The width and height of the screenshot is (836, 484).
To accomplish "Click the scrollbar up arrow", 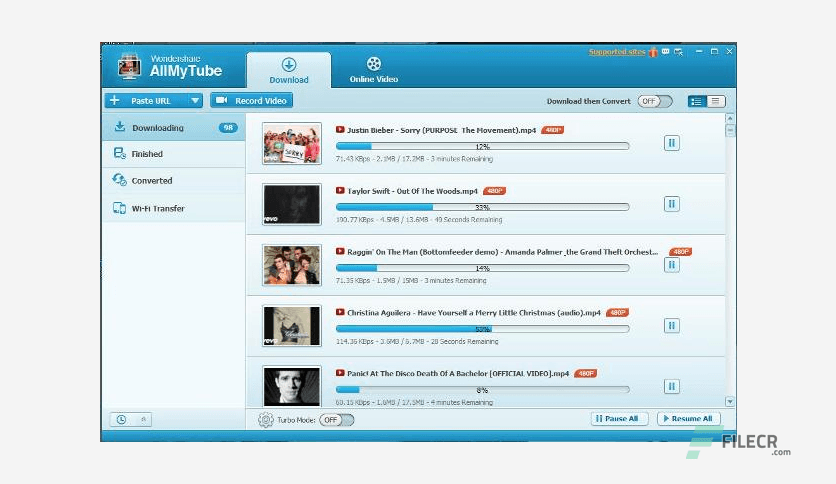I will pyautogui.click(x=730, y=118).
